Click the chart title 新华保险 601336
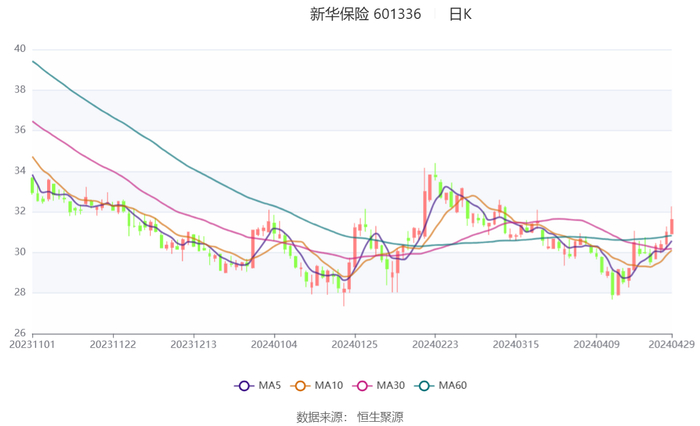 [365, 14]
